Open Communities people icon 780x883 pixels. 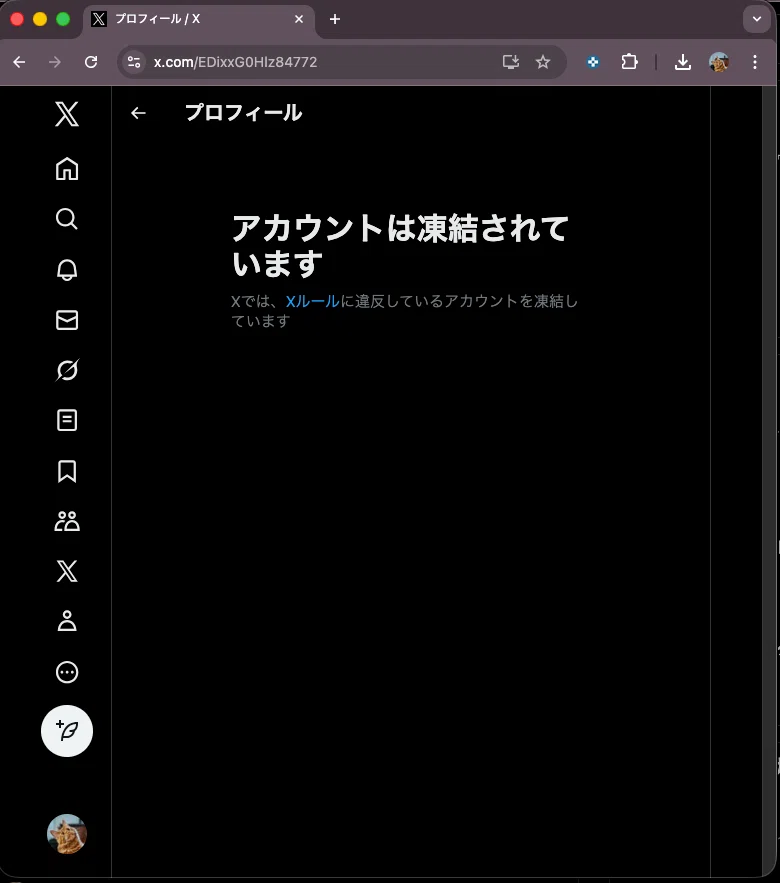67,521
